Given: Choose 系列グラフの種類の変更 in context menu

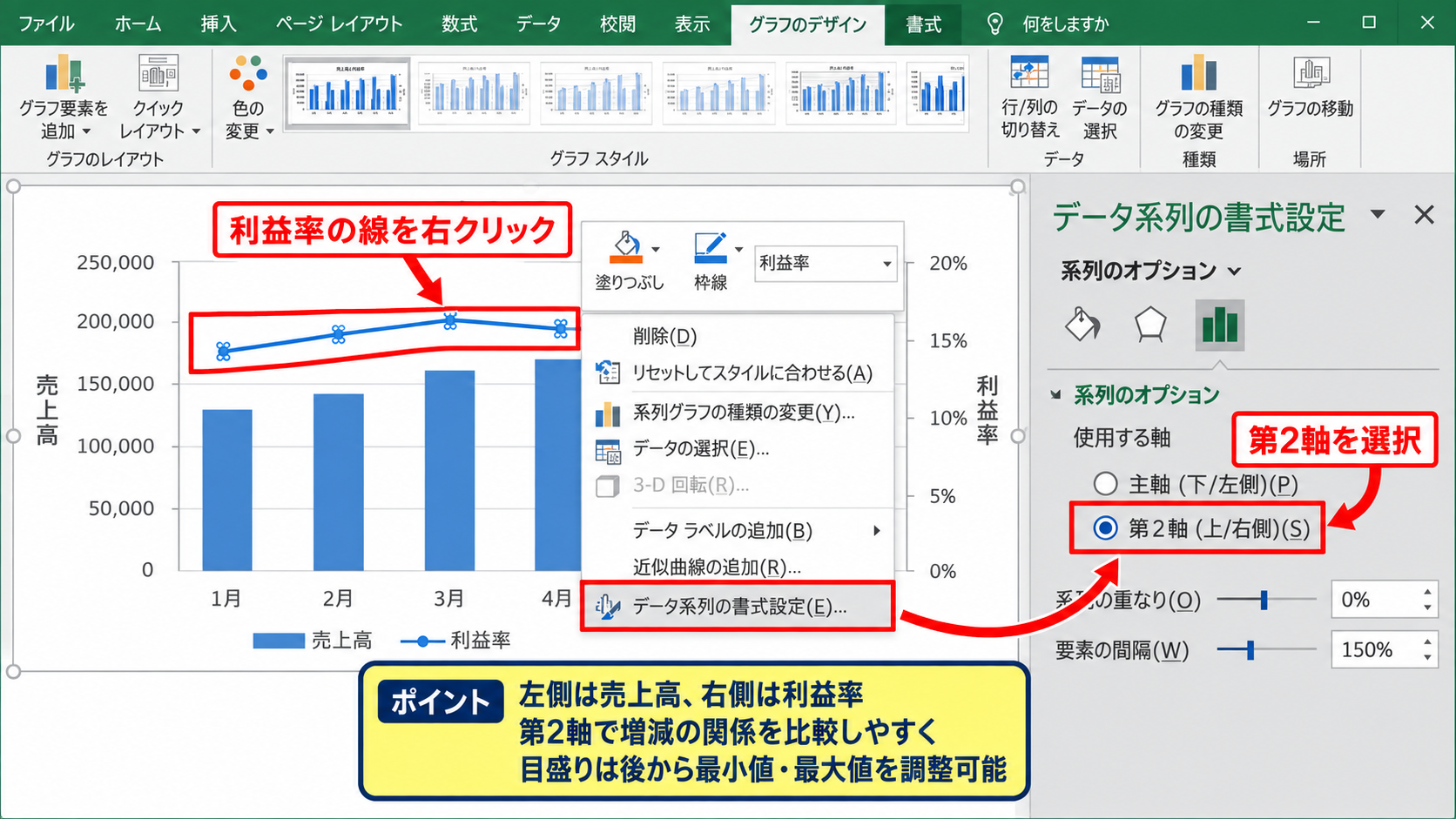Looking at the screenshot, I should pos(738,412).
